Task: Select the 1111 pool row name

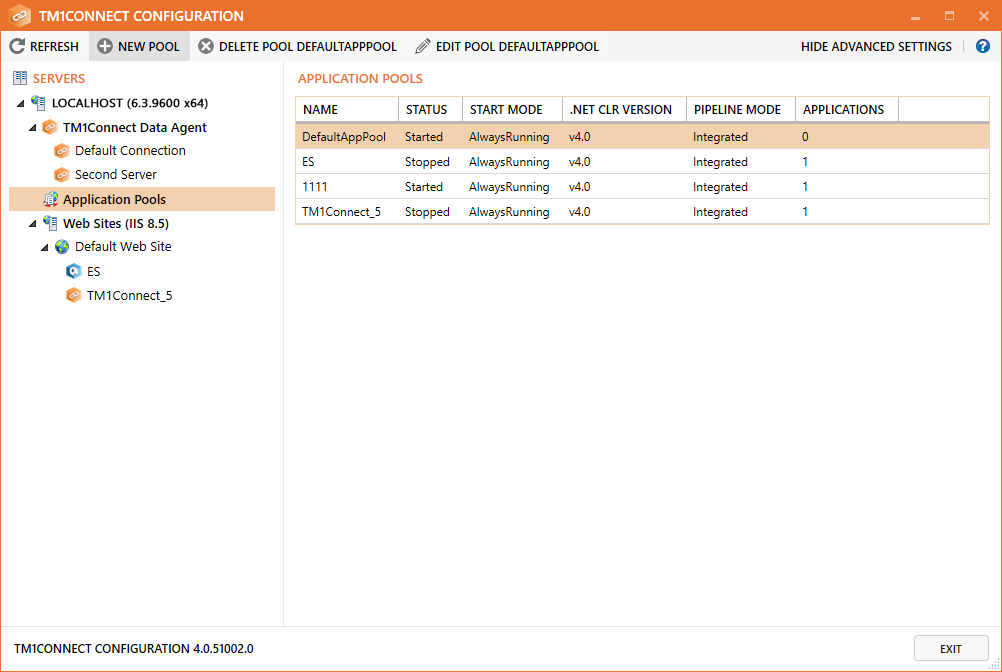Action: [x=314, y=187]
